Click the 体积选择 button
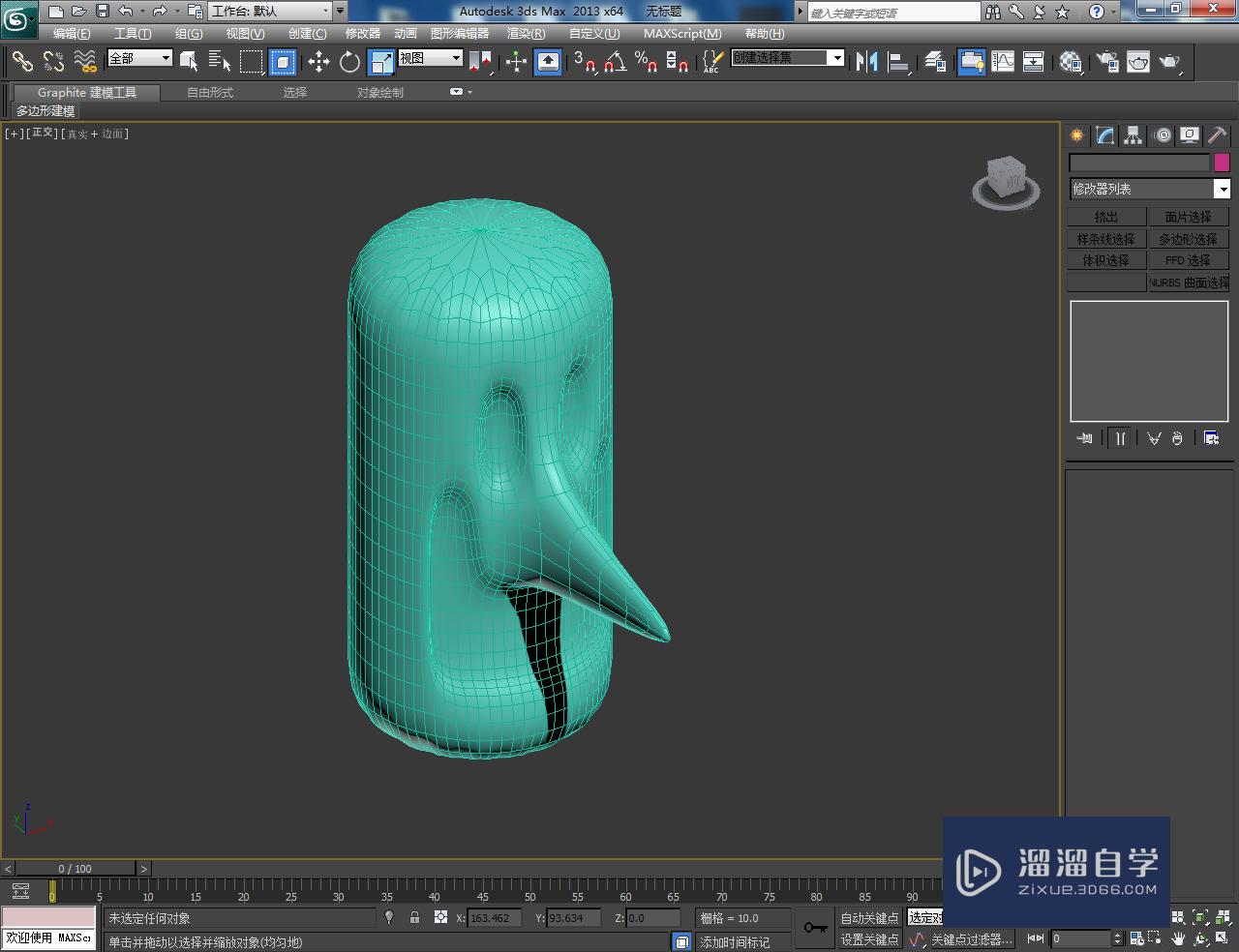 coord(1106,260)
